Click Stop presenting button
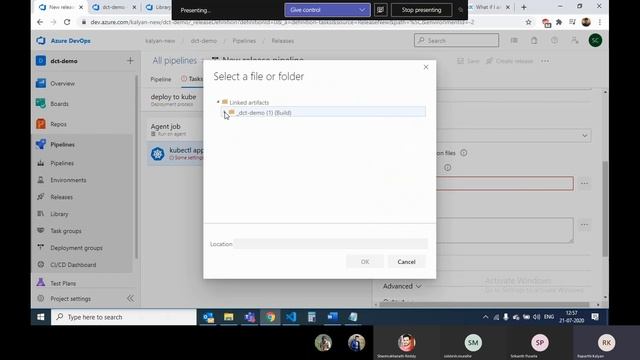 point(421,10)
